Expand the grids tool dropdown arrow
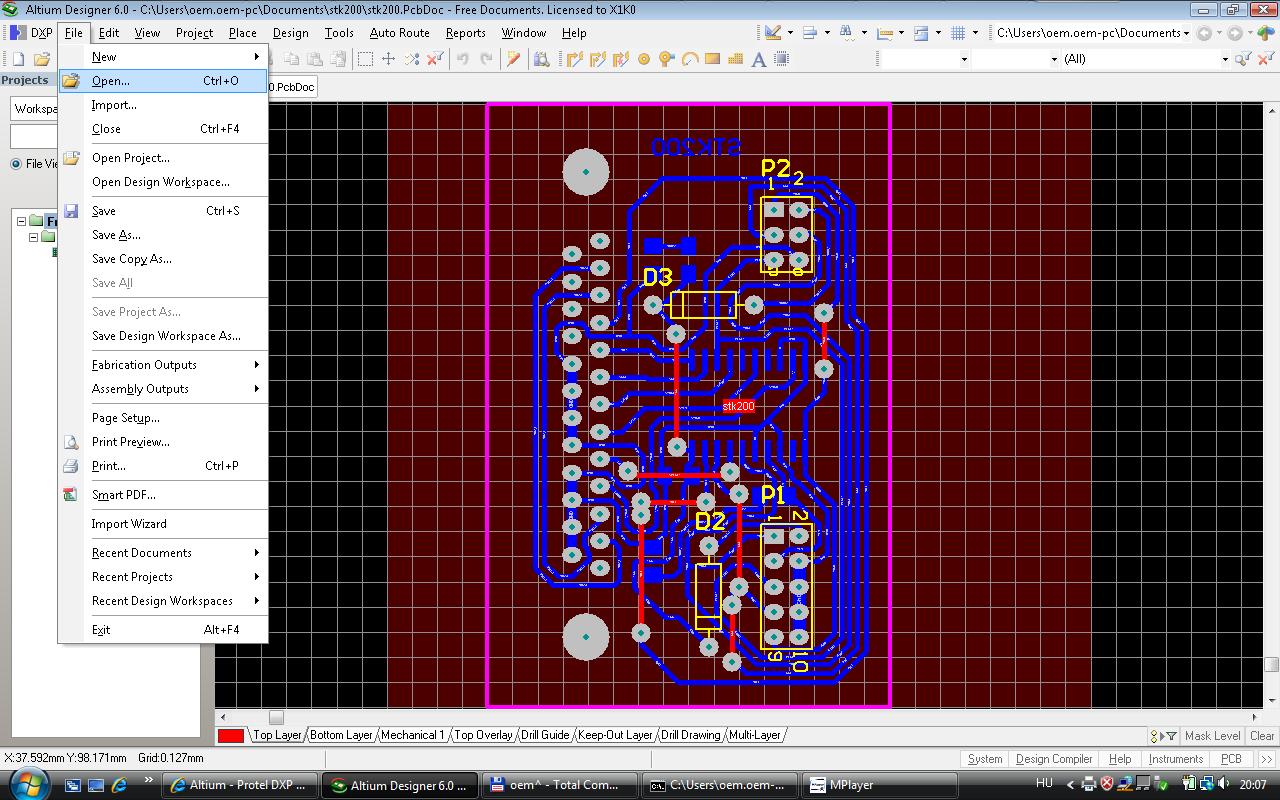The height and width of the screenshot is (800, 1280). [x=975, y=33]
